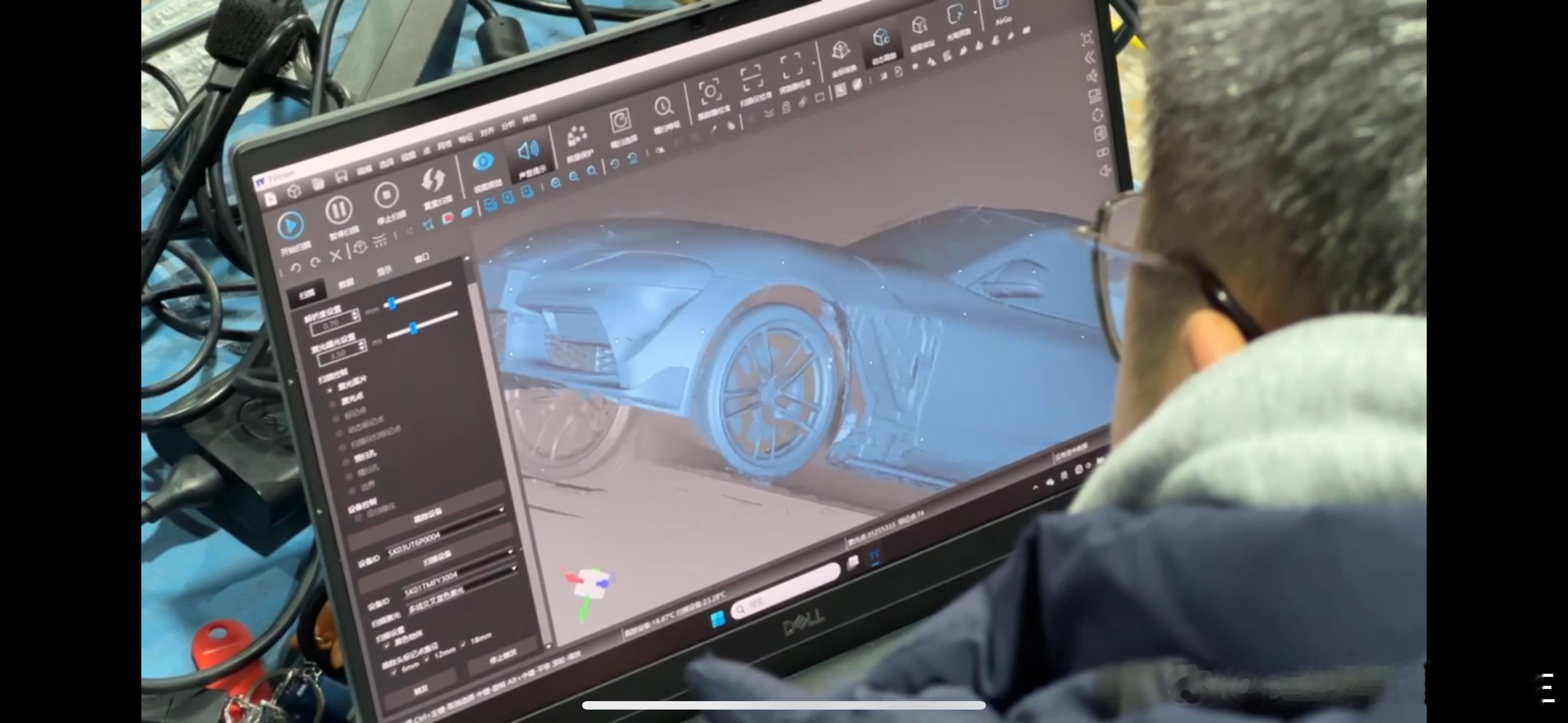Click the red rectangle record icon
The width and height of the screenshot is (1568, 723).
[x=449, y=218]
